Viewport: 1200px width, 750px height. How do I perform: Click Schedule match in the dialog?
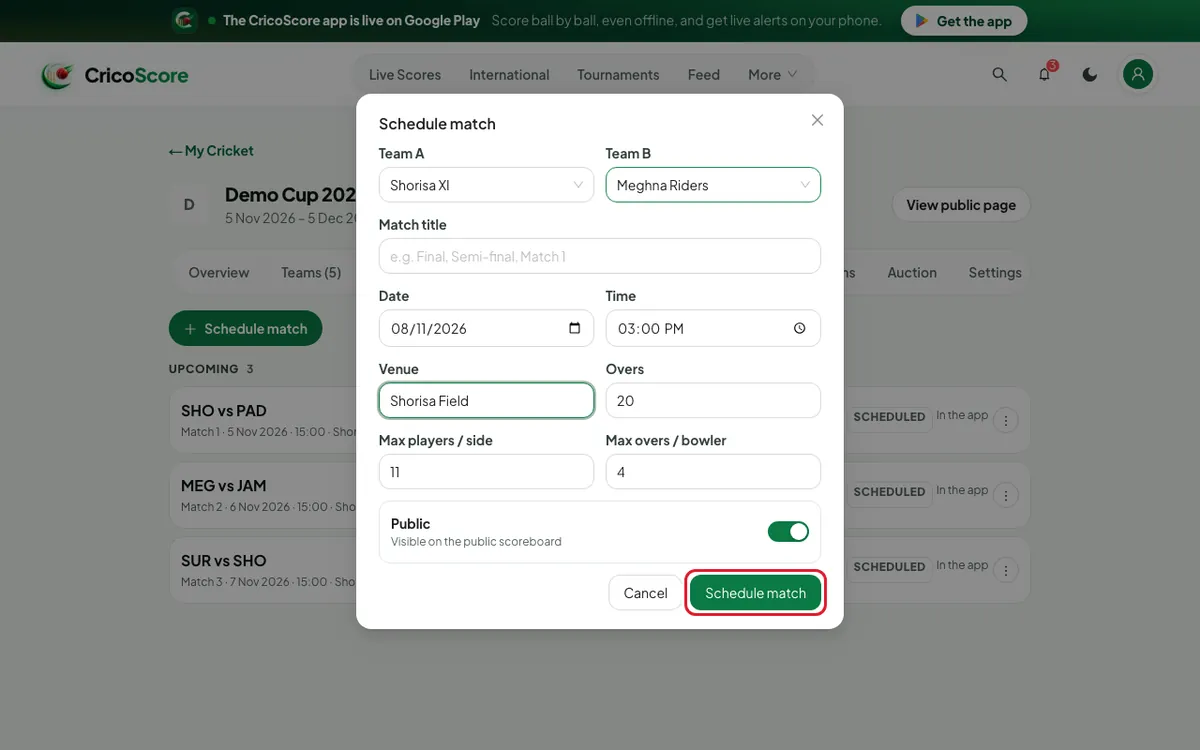[755, 593]
